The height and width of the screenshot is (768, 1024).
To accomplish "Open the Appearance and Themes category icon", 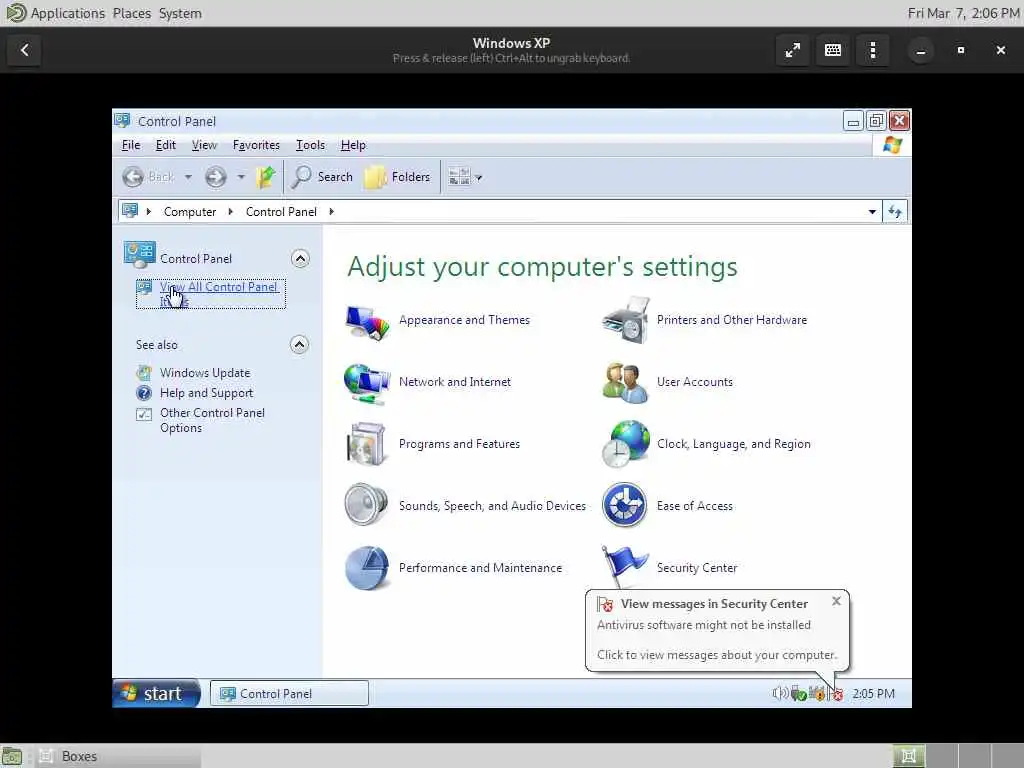I will tap(368, 321).
